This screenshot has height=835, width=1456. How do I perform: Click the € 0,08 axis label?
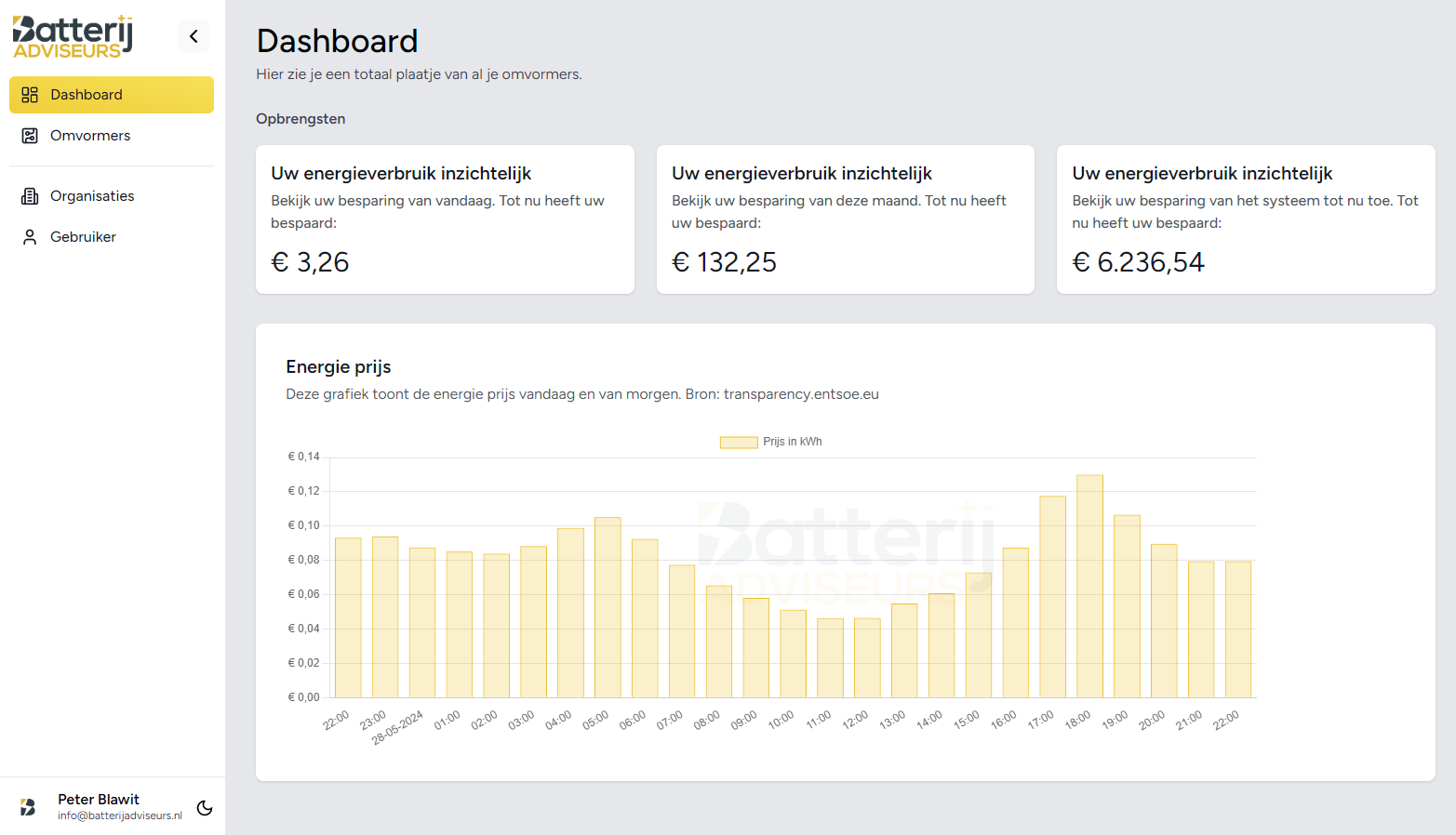pos(304,560)
